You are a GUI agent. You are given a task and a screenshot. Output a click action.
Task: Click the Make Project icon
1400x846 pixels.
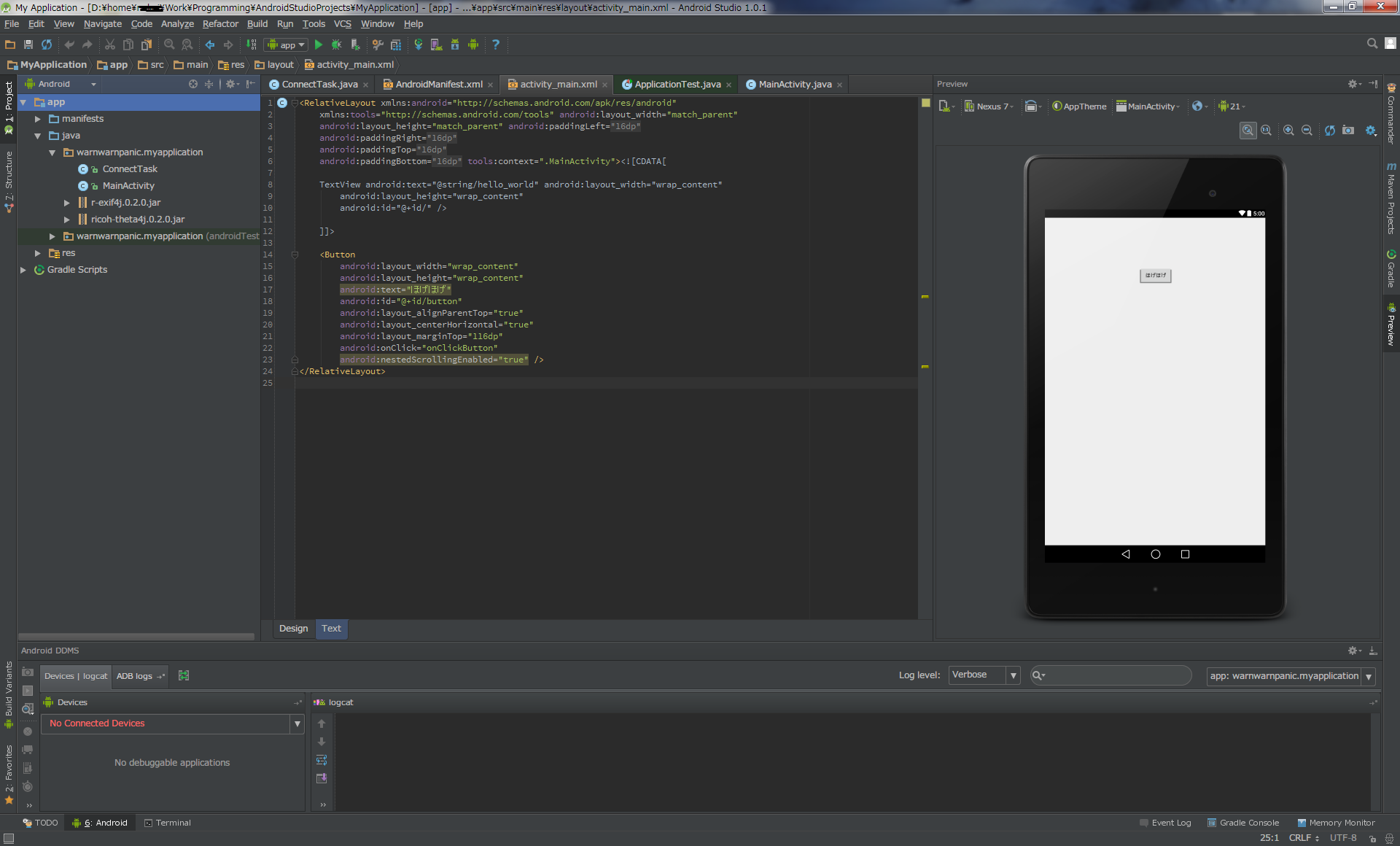(251, 44)
